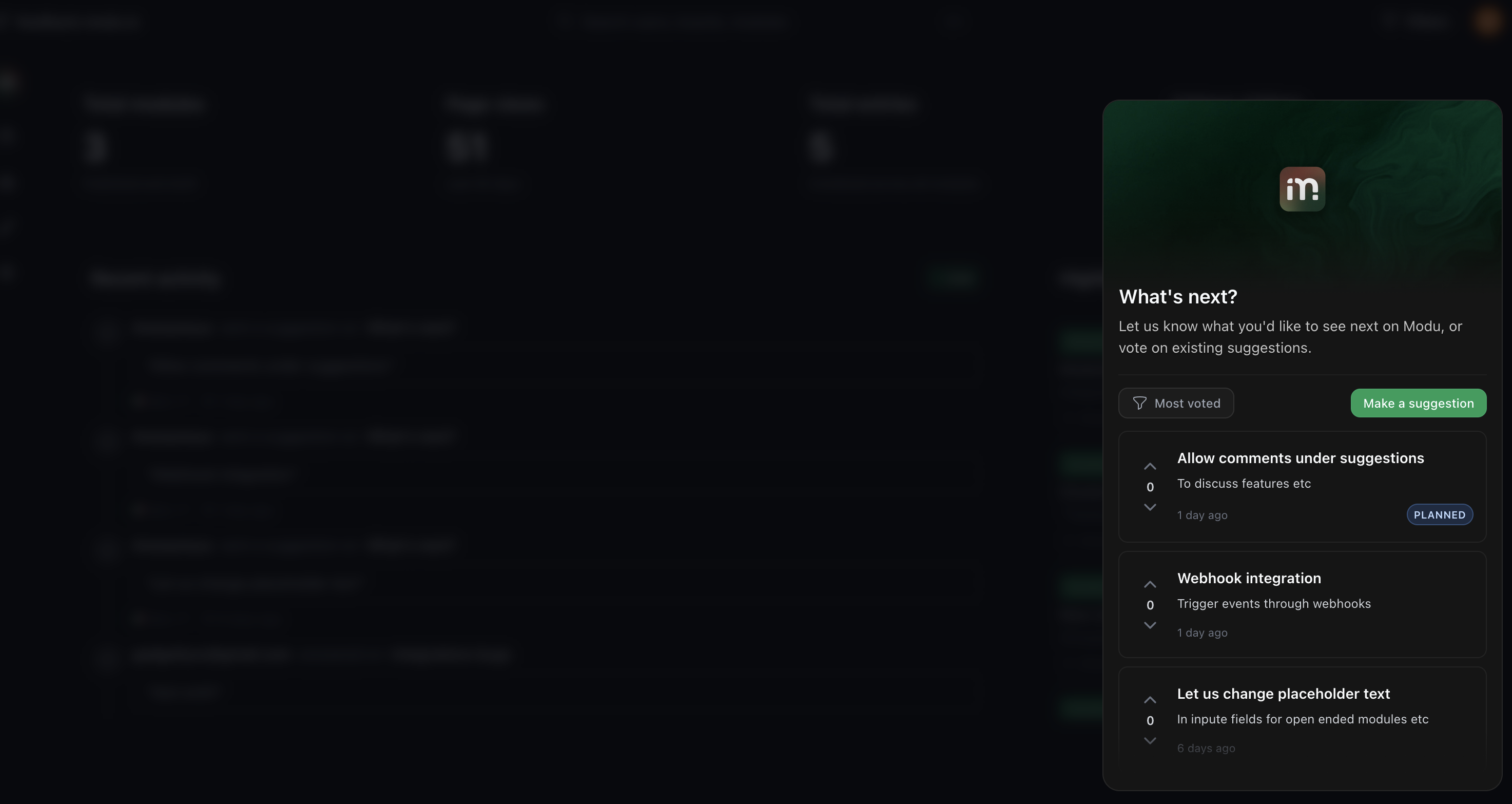Click the What's next? heading
This screenshot has height=804, width=1512.
(x=1177, y=297)
